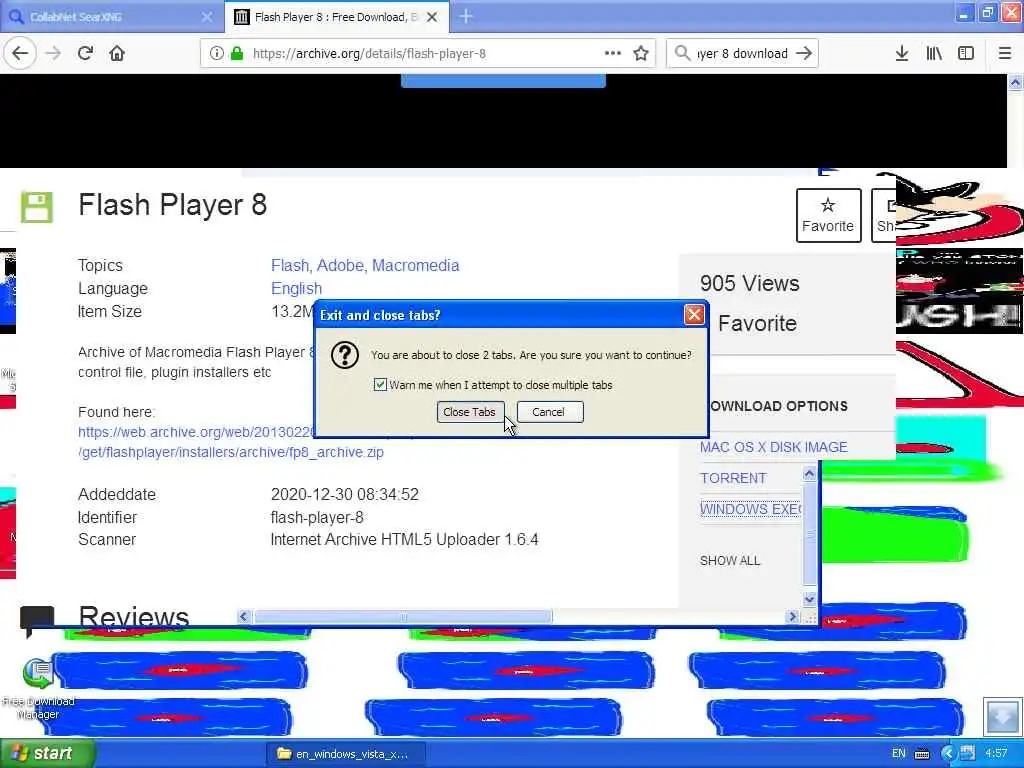Submit search with the search bar arrow
The image size is (1024, 768).
tap(804, 54)
